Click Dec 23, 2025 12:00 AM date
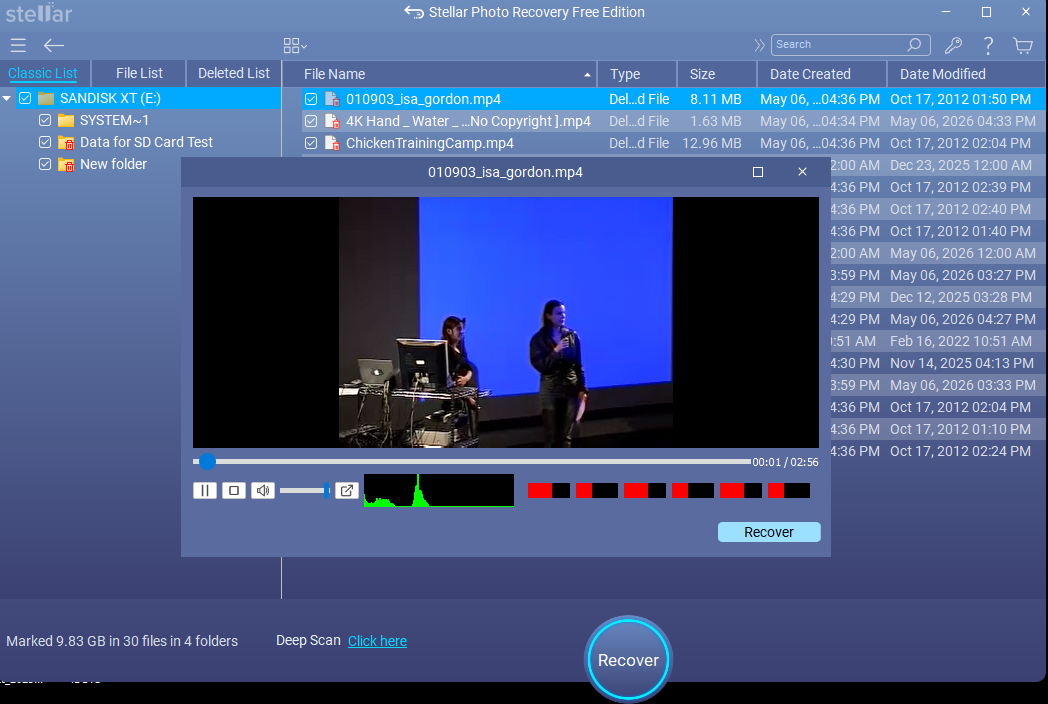 tap(960, 165)
